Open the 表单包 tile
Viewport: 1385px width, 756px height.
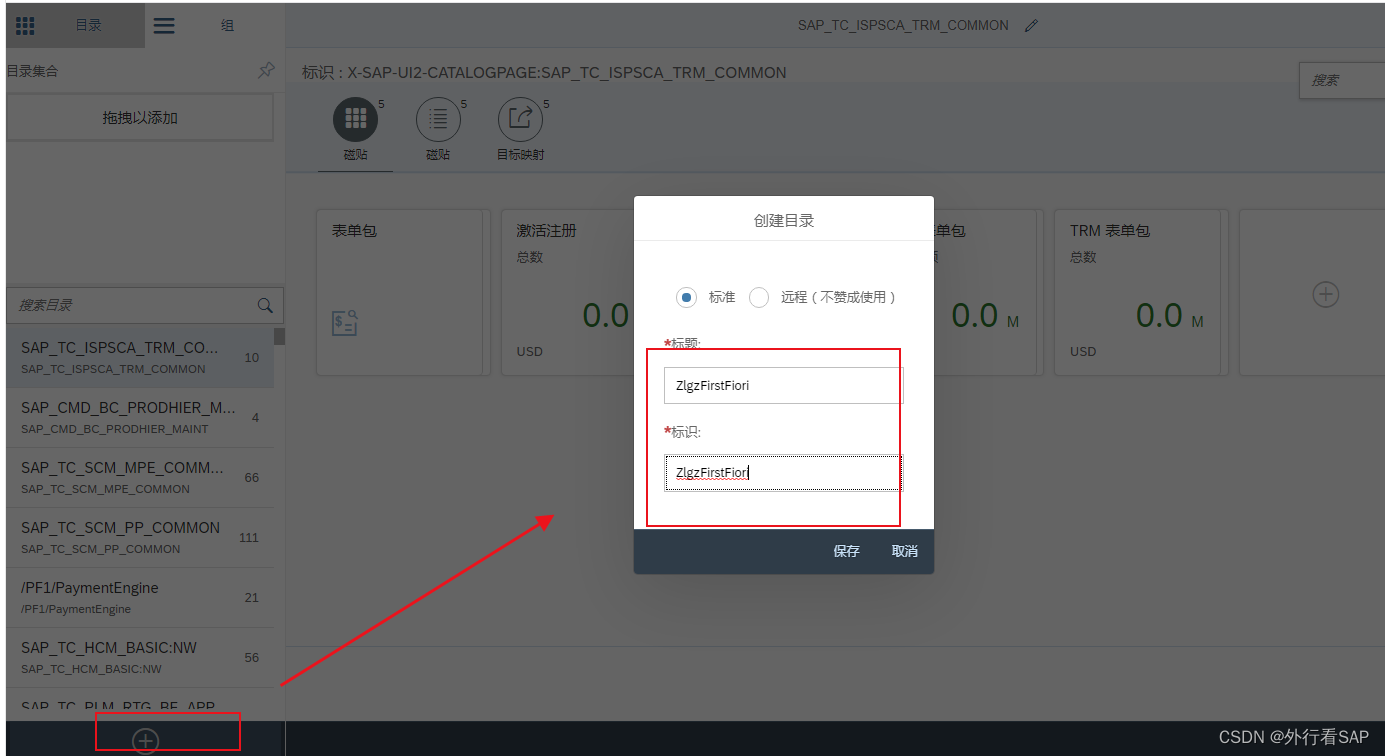[404, 292]
